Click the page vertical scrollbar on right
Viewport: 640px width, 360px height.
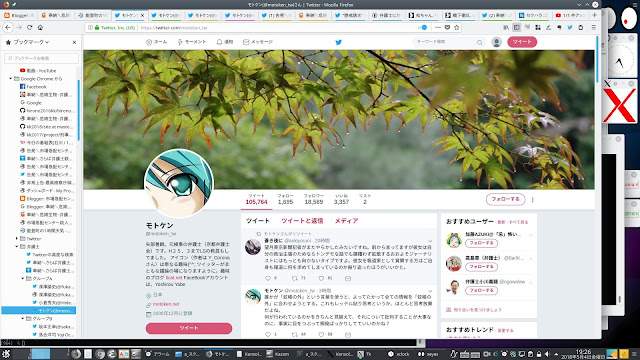coord(598,59)
